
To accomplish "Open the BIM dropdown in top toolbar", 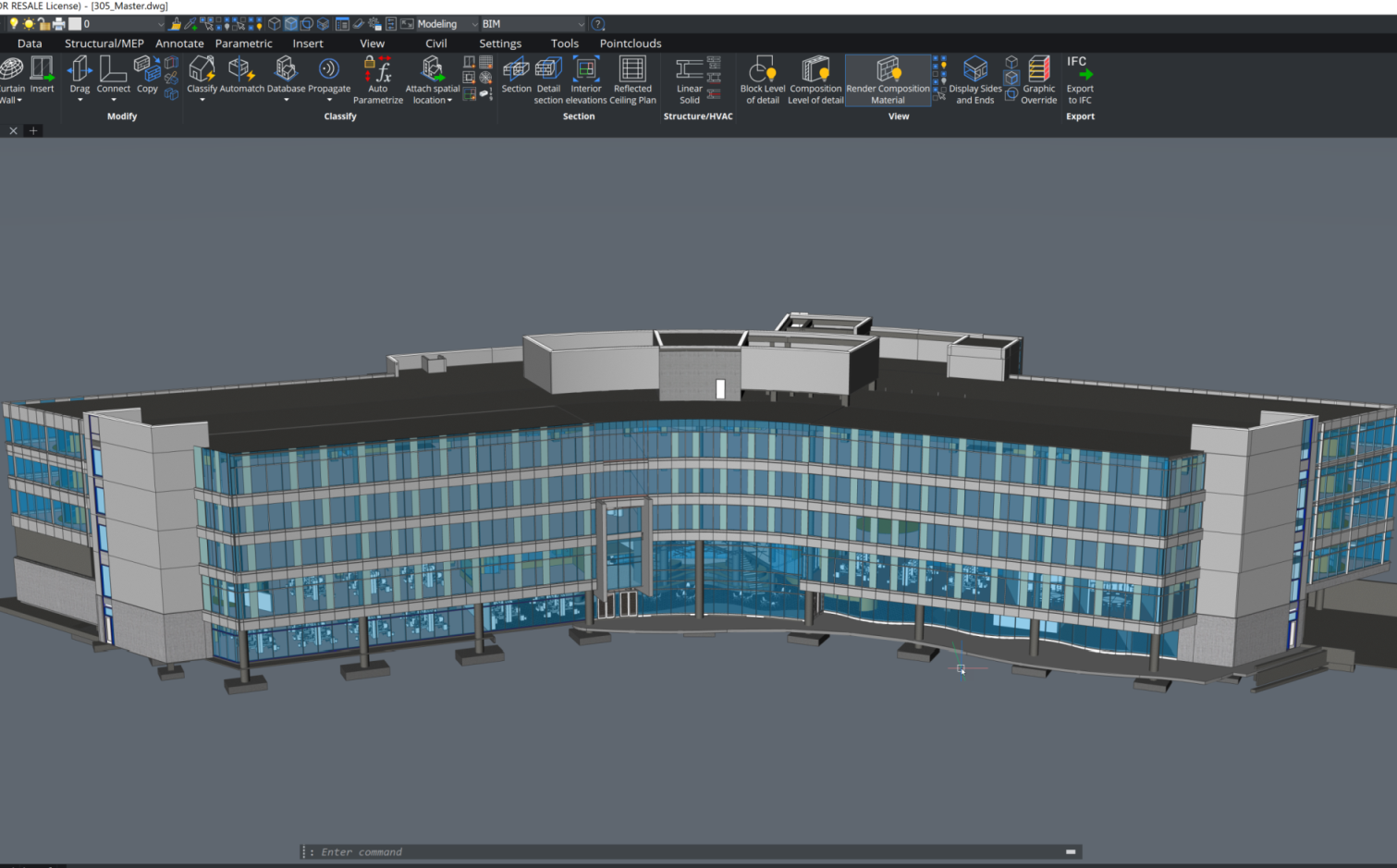I will click(x=533, y=24).
